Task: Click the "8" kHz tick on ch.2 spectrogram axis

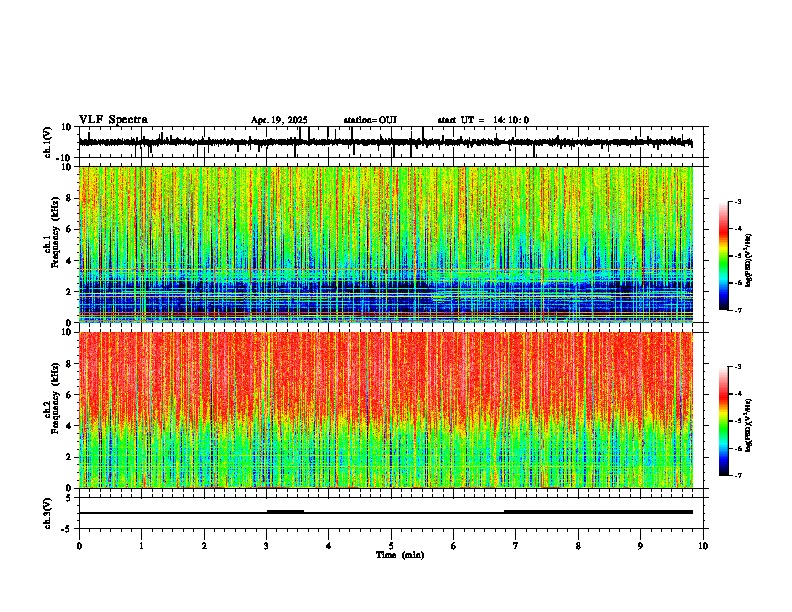Action: point(69,364)
